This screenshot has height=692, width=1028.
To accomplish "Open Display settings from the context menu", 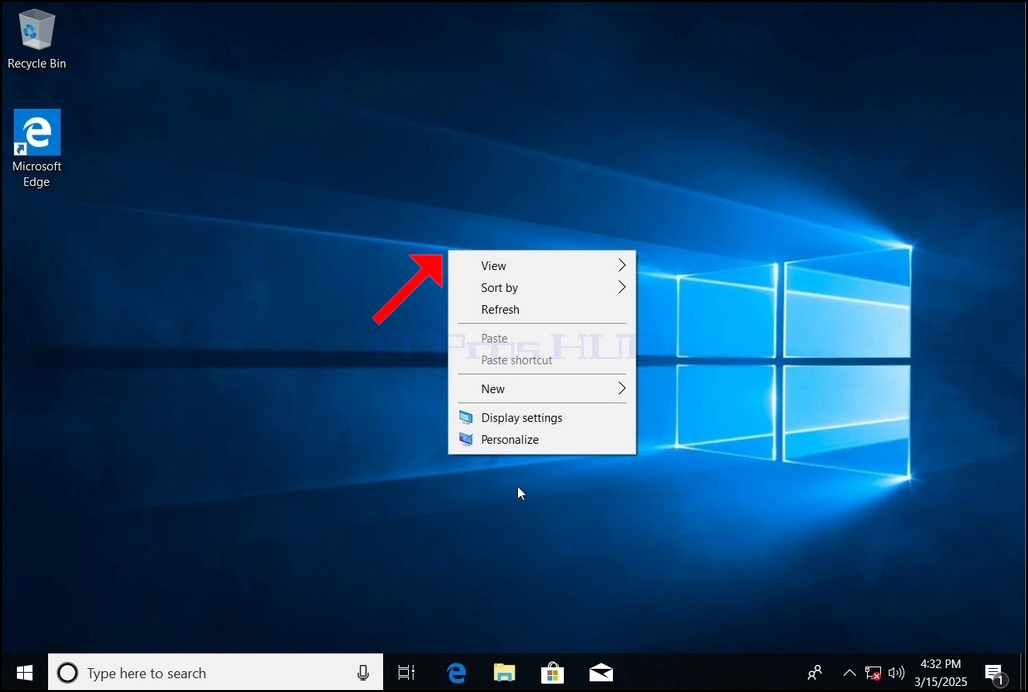I will [542, 417].
